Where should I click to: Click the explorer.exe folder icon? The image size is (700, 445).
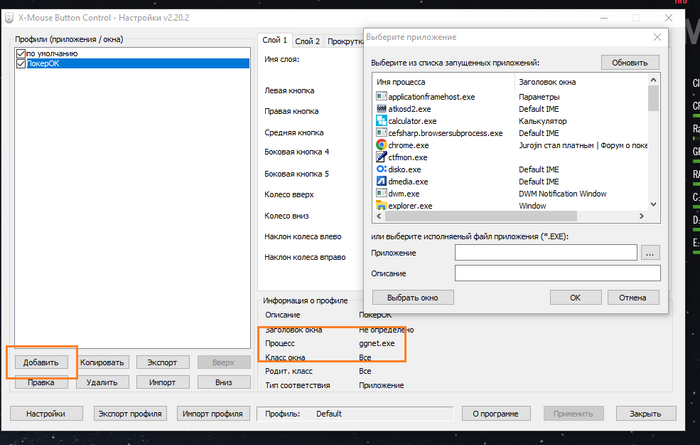[381, 205]
